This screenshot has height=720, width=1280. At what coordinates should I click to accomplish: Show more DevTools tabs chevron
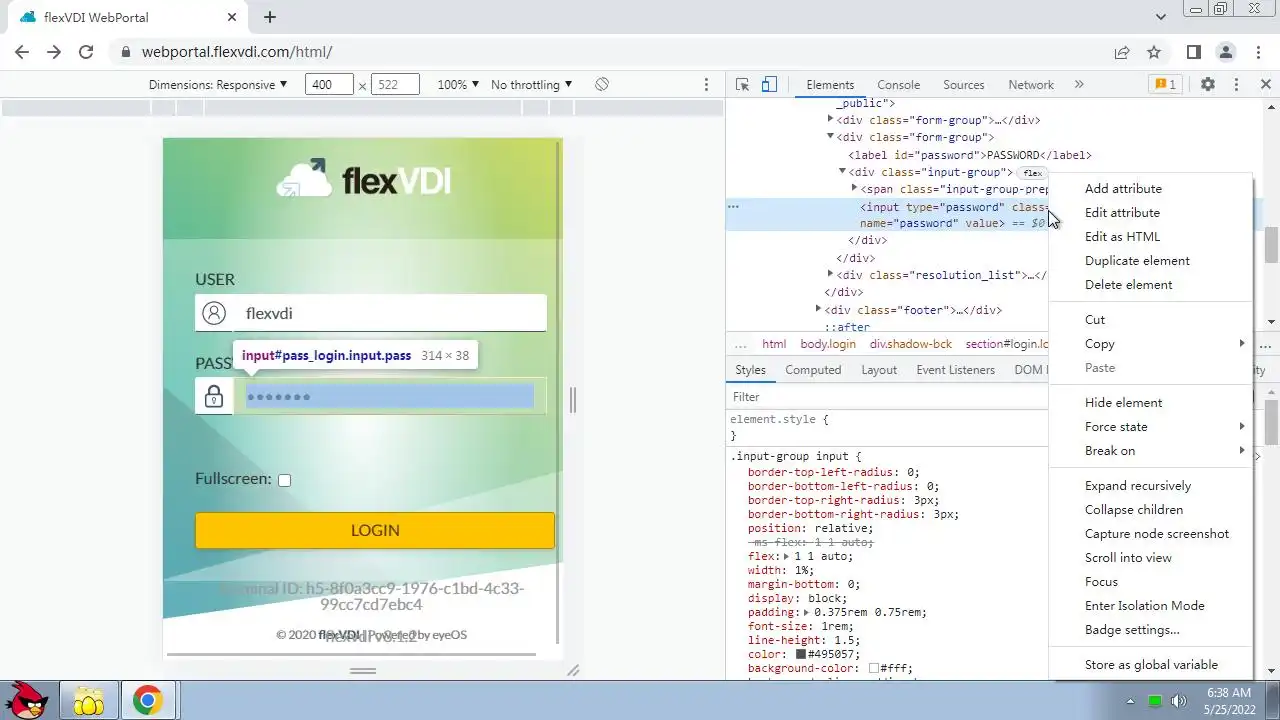[1079, 85]
